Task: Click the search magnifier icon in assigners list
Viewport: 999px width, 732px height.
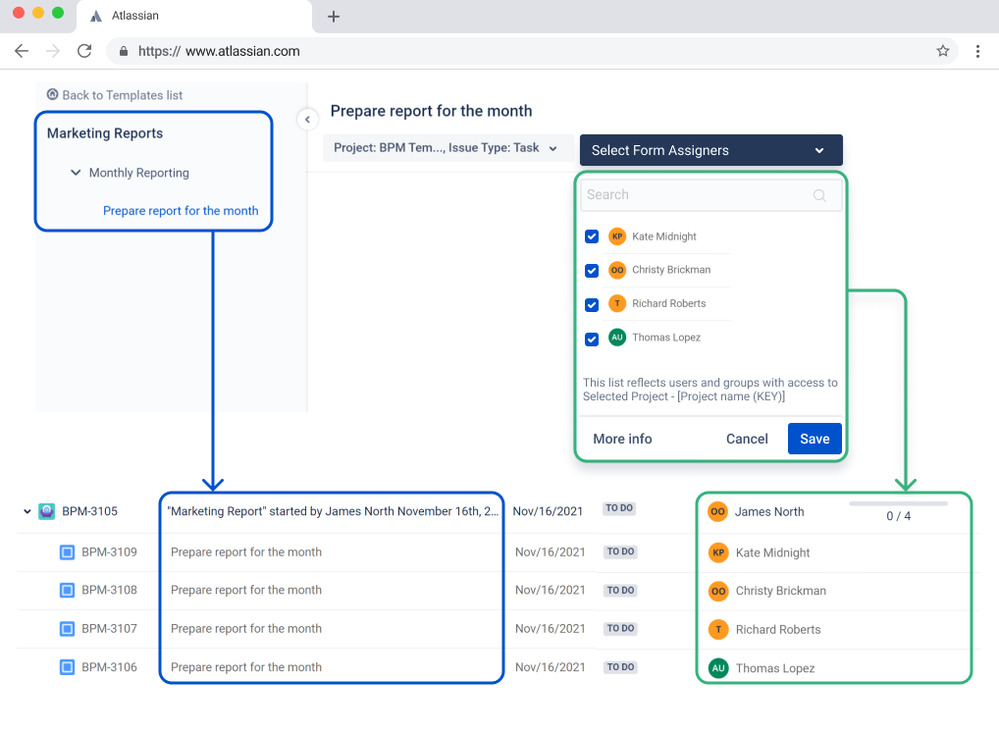Action: click(x=819, y=195)
